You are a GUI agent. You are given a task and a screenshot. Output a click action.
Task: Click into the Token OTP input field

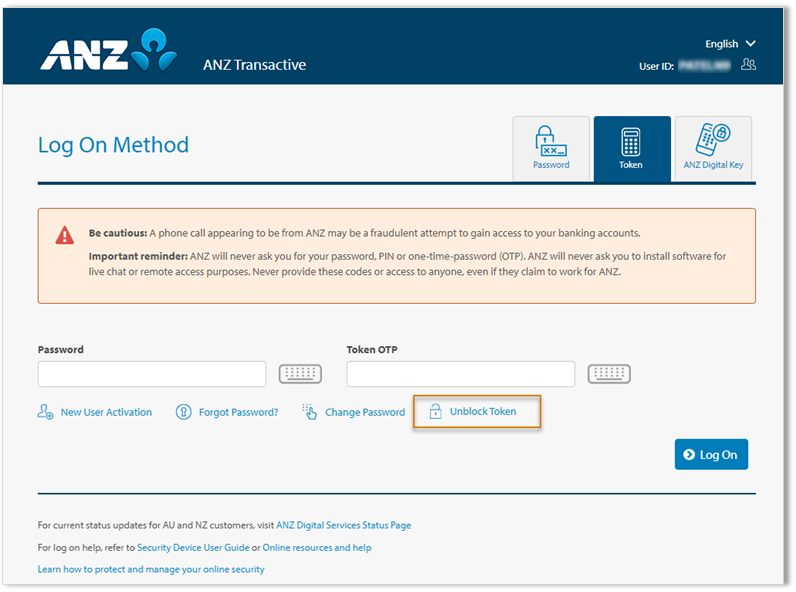pyautogui.click(x=460, y=374)
